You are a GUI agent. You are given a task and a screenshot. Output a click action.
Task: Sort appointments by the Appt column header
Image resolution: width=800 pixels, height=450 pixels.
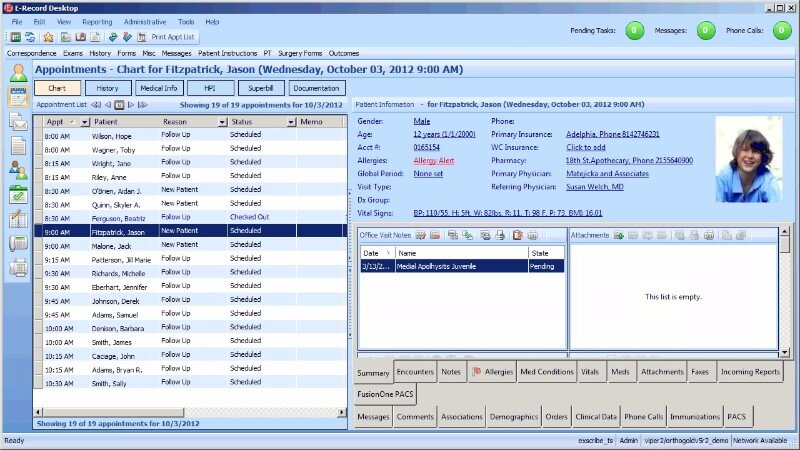pyautogui.click(x=55, y=121)
